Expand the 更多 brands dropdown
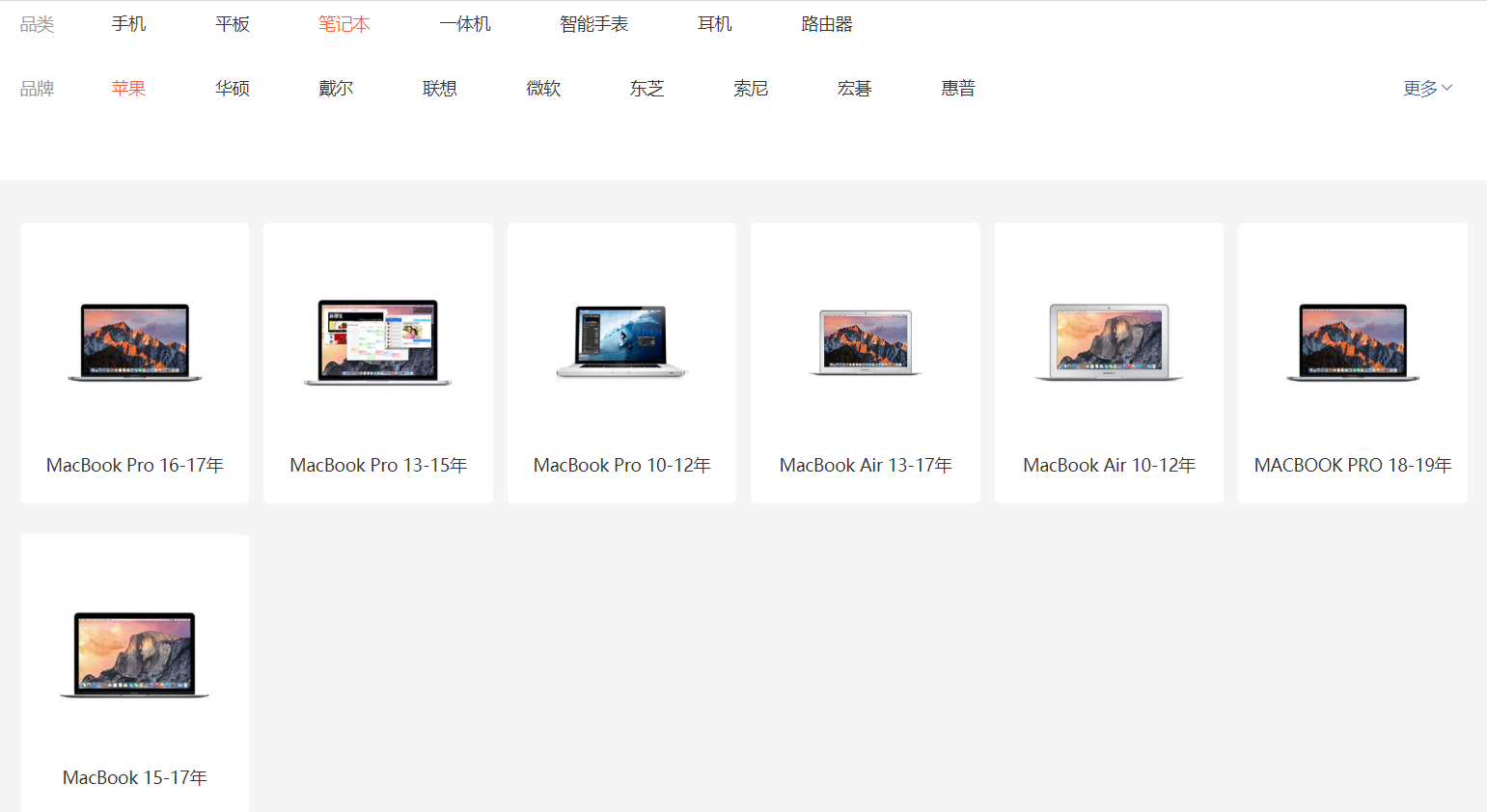 click(x=1426, y=89)
